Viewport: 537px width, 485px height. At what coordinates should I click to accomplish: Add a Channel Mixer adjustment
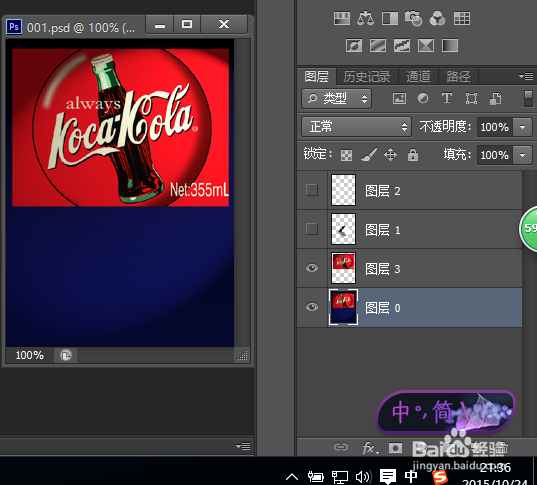437,18
